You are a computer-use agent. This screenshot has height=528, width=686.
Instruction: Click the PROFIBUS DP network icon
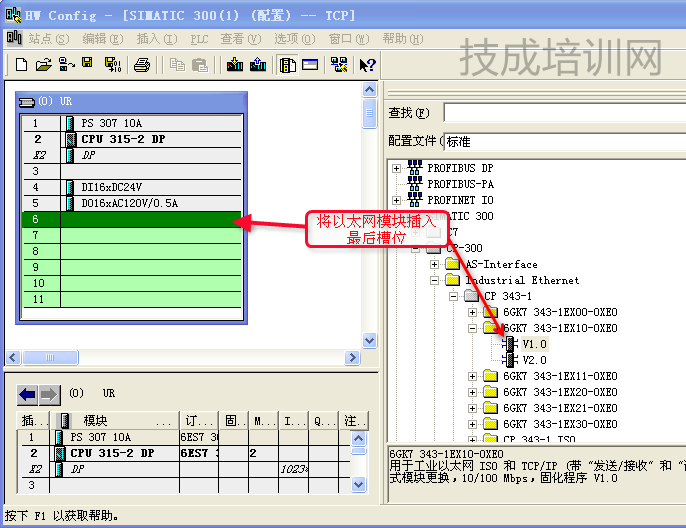(415, 168)
